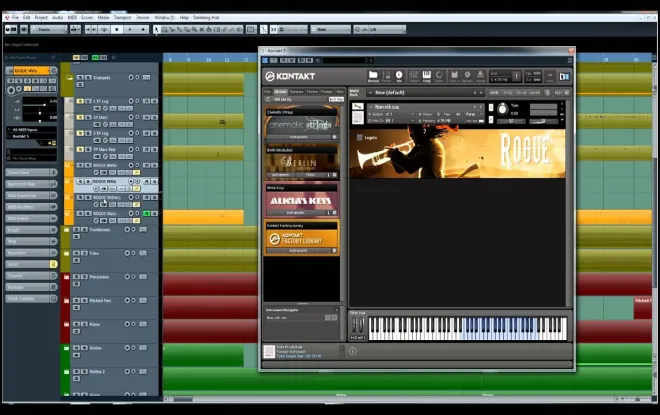
Task: Open Kontakt Factory Library Instruments button
Action: coord(298,250)
